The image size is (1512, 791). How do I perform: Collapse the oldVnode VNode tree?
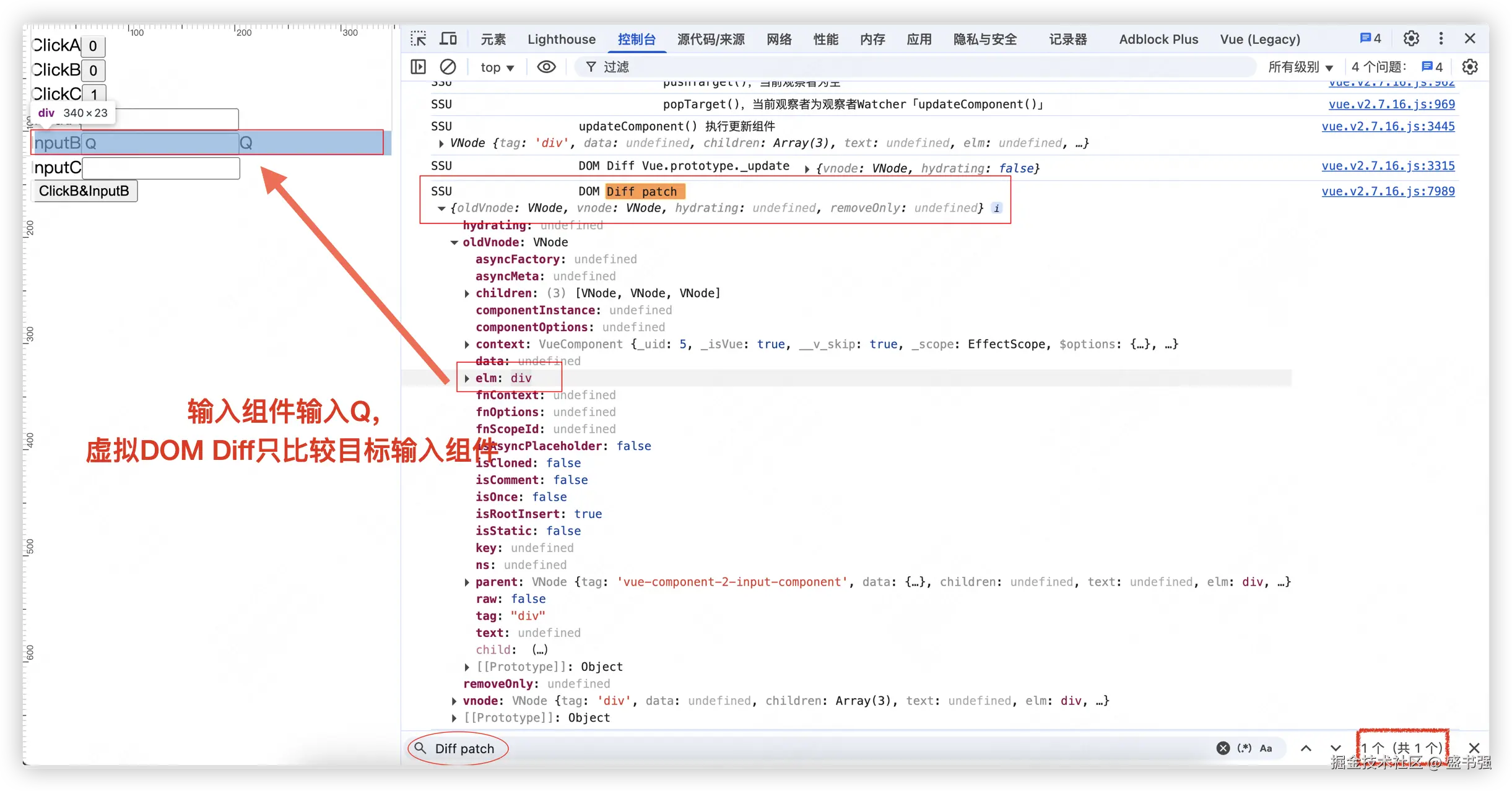pyautogui.click(x=454, y=243)
